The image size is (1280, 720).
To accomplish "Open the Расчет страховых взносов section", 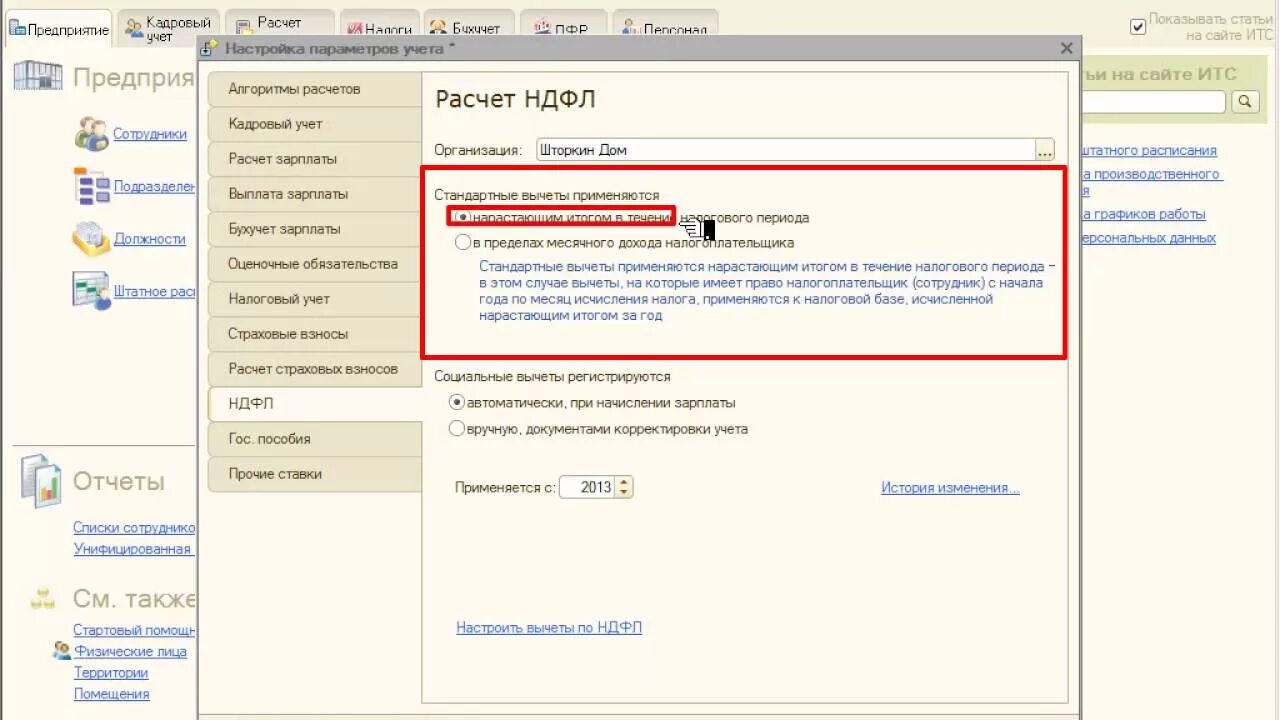I will [314, 369].
